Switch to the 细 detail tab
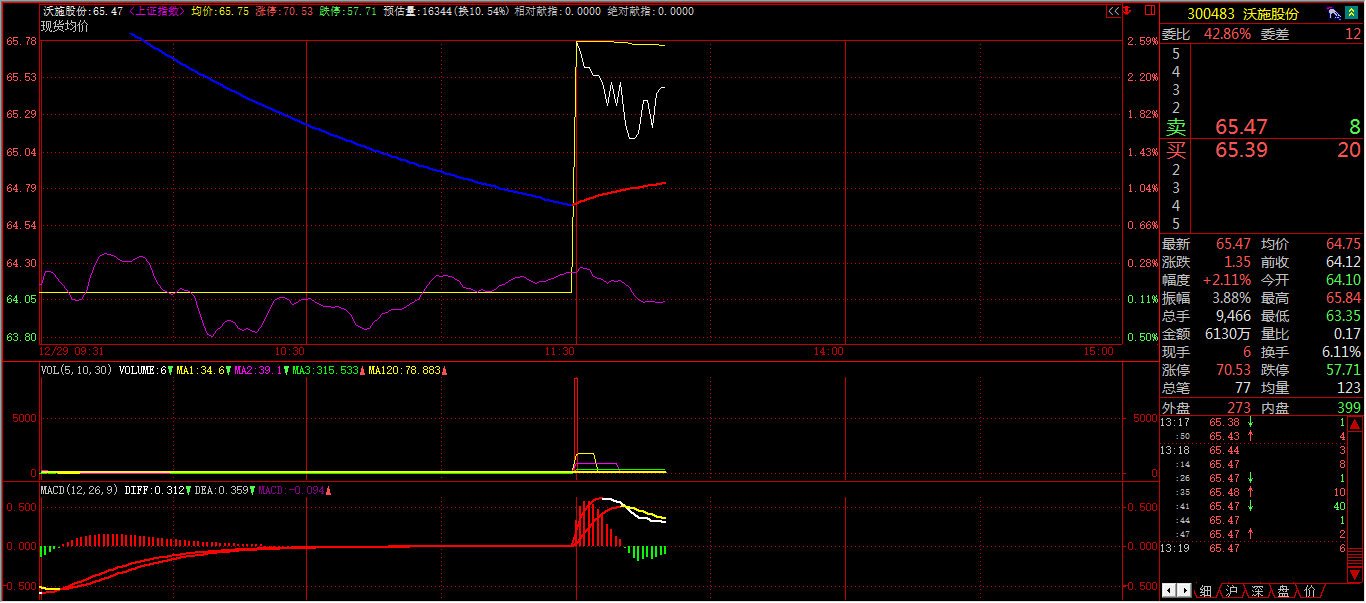 pos(1206,592)
